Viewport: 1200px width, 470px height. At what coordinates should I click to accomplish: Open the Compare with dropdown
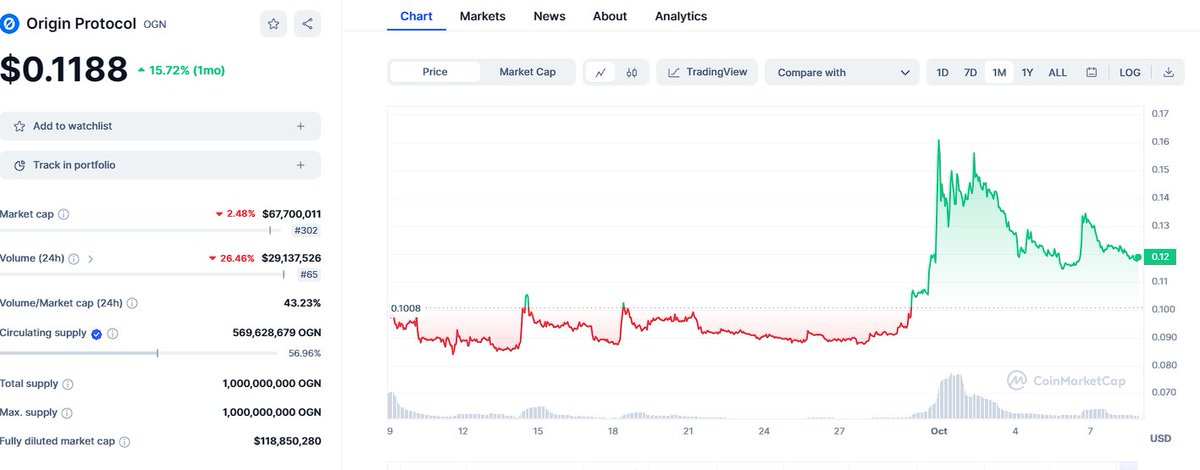tap(842, 72)
